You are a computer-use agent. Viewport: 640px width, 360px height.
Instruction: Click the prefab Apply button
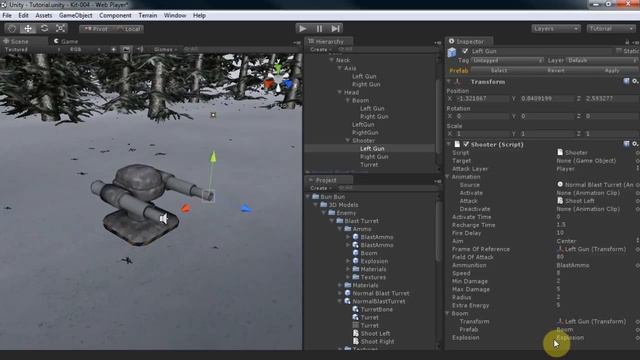click(612, 70)
